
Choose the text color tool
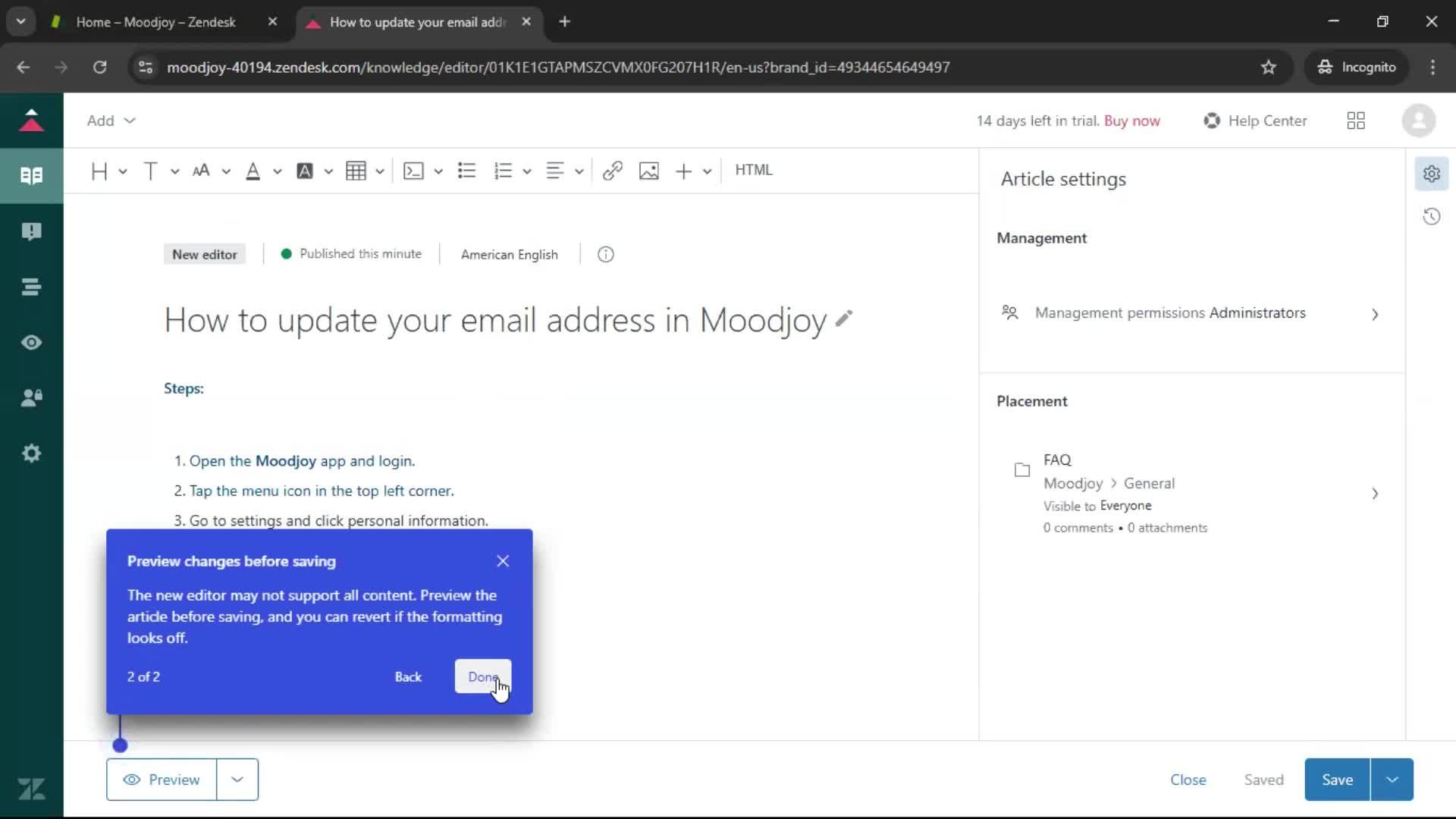[253, 171]
